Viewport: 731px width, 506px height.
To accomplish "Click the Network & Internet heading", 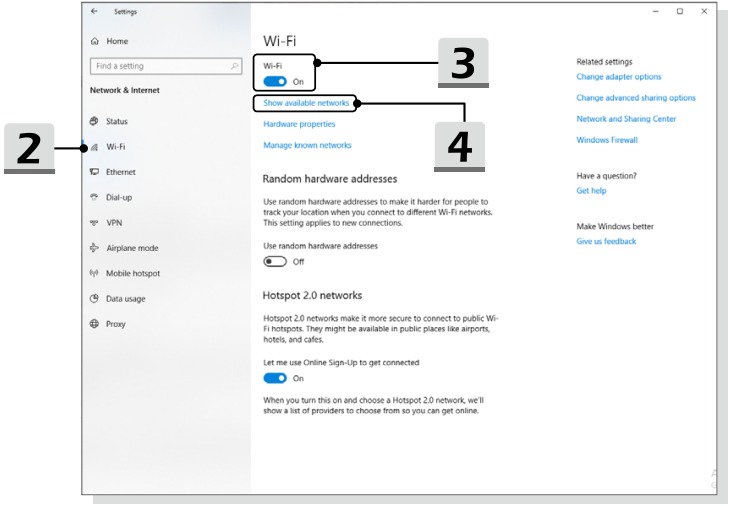I will [x=124, y=90].
